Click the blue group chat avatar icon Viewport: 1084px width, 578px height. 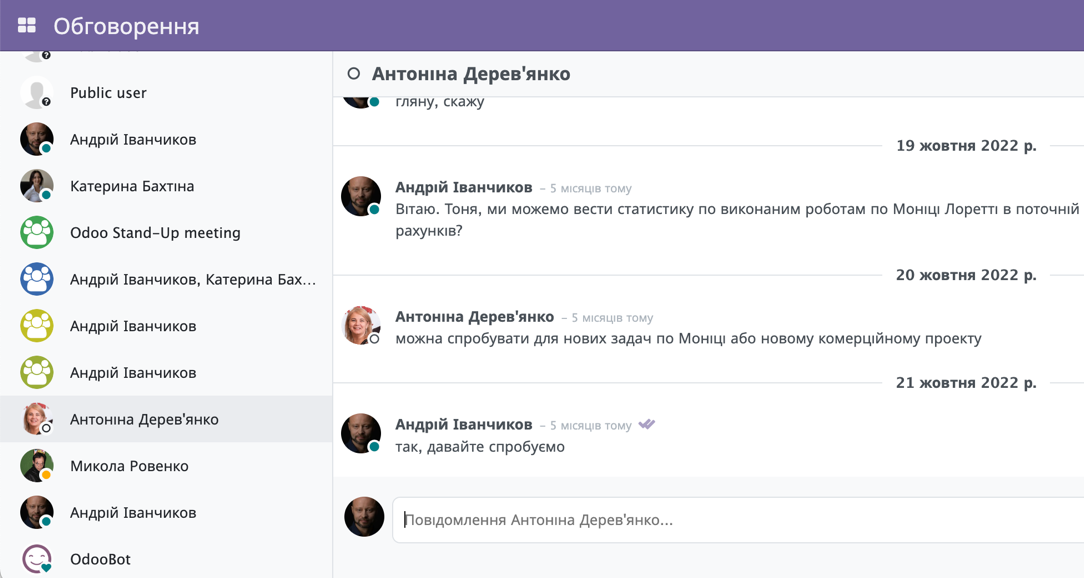point(37,279)
